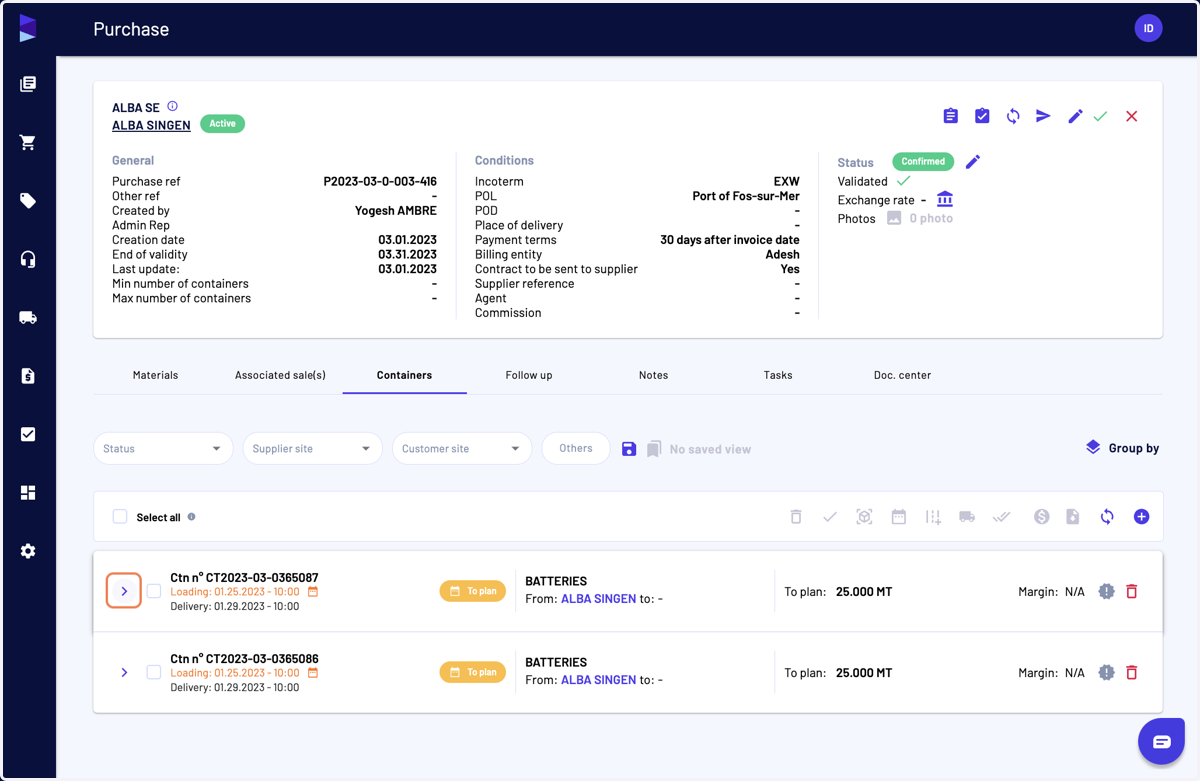Switch to the Tasks tab
Image resolution: width=1200 pixels, height=781 pixels.
point(778,375)
